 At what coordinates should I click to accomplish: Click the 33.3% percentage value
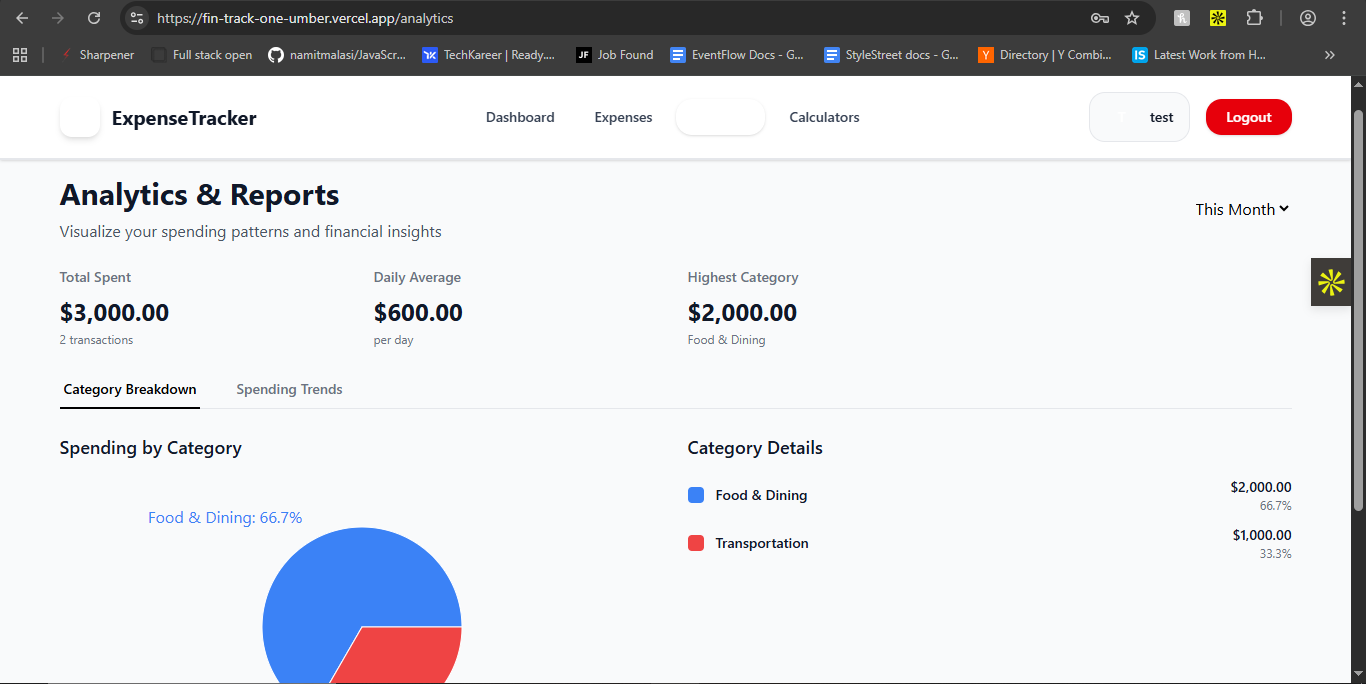click(x=1275, y=554)
